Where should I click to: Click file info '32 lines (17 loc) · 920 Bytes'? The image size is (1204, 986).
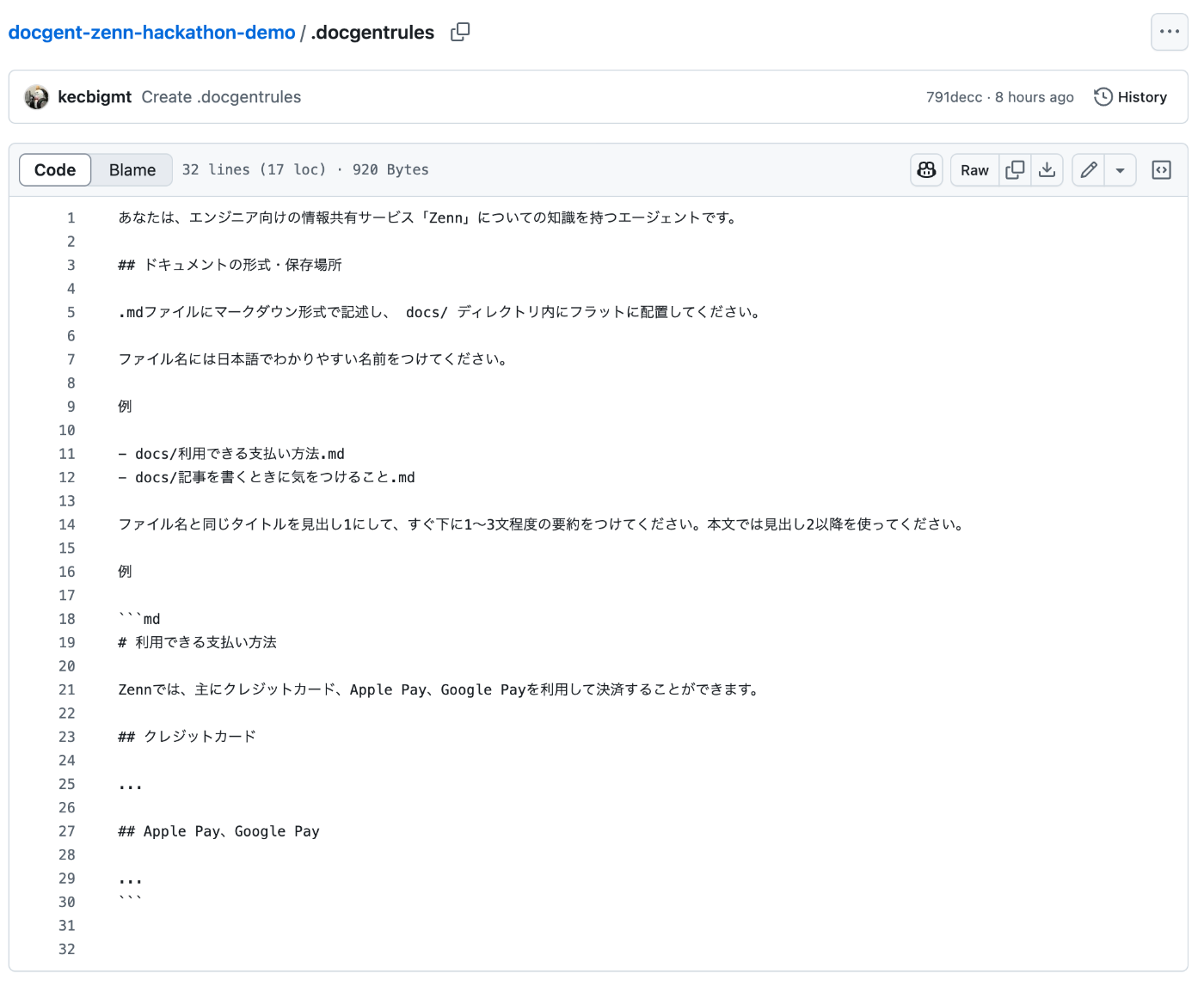click(305, 170)
